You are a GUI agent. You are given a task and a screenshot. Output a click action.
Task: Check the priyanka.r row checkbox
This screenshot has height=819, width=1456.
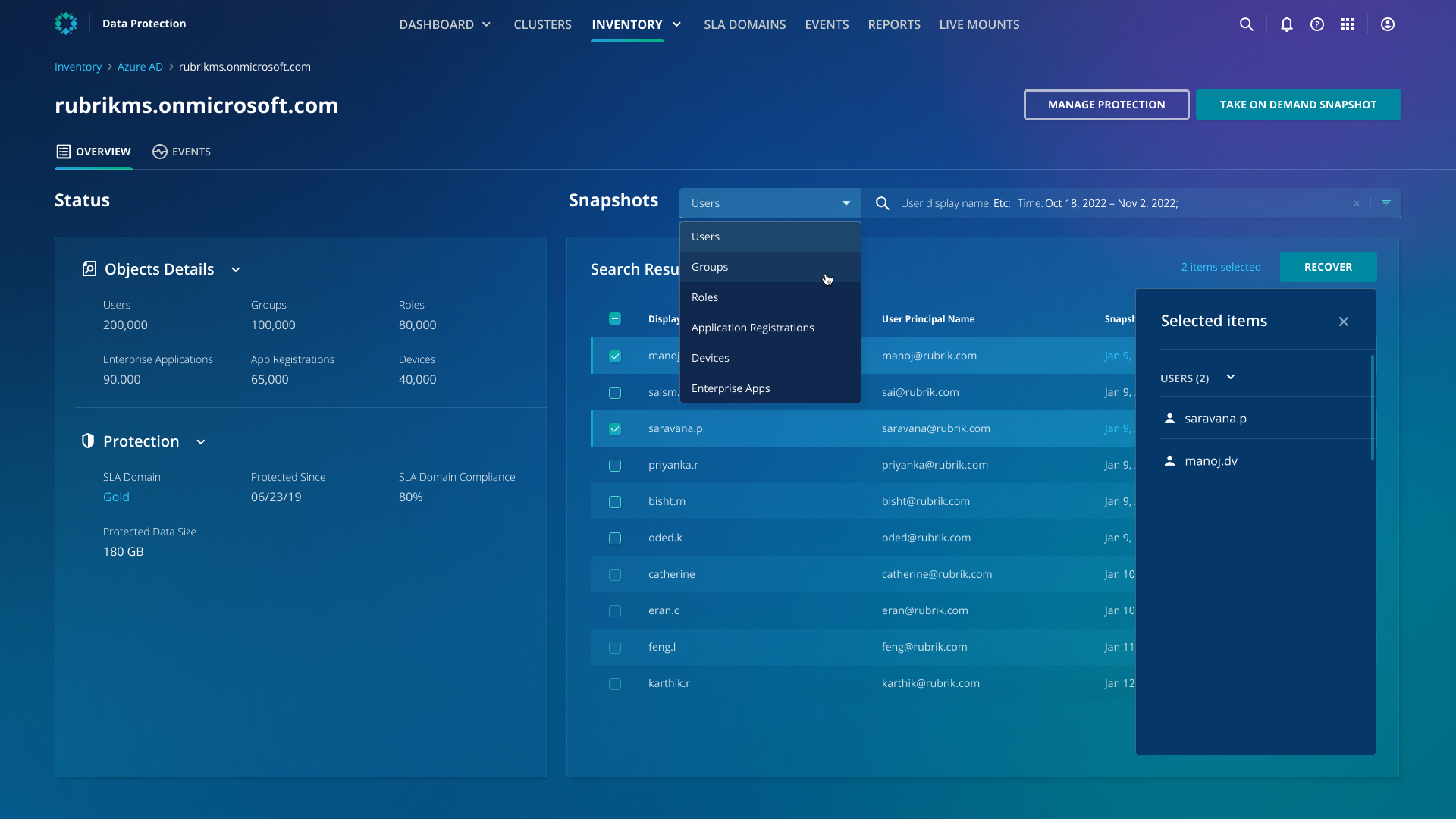coord(615,466)
